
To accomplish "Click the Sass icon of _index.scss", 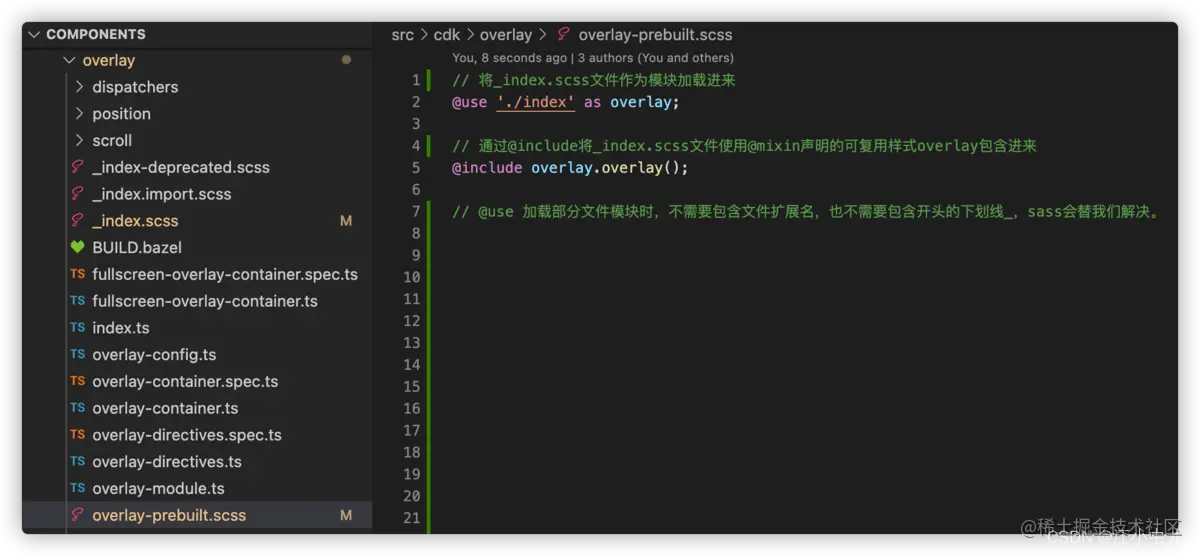I will 77,221.
